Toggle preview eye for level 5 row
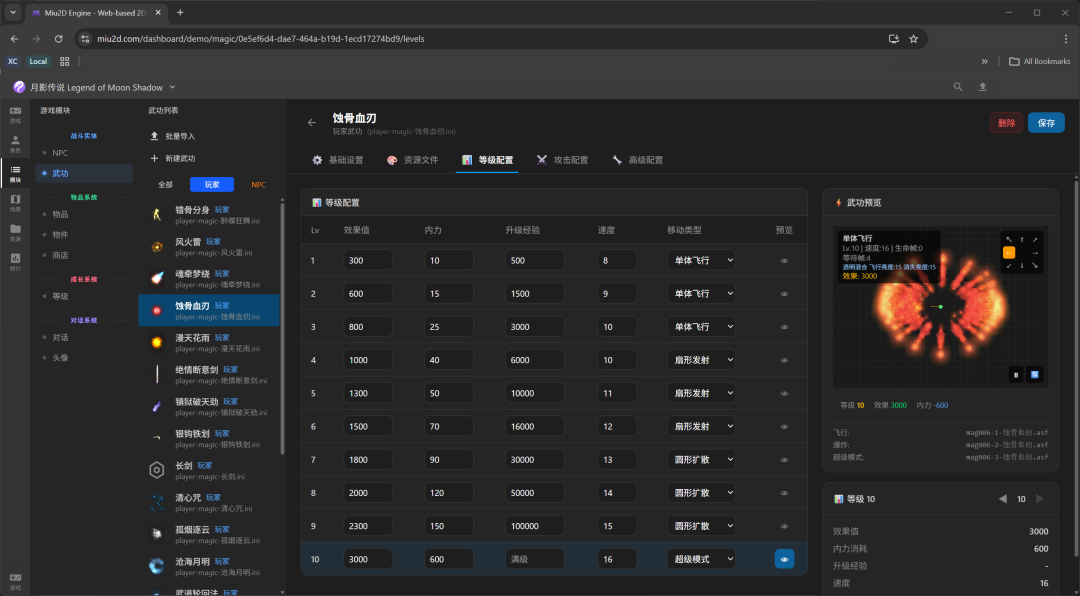The height and width of the screenshot is (596, 1080). coord(784,393)
